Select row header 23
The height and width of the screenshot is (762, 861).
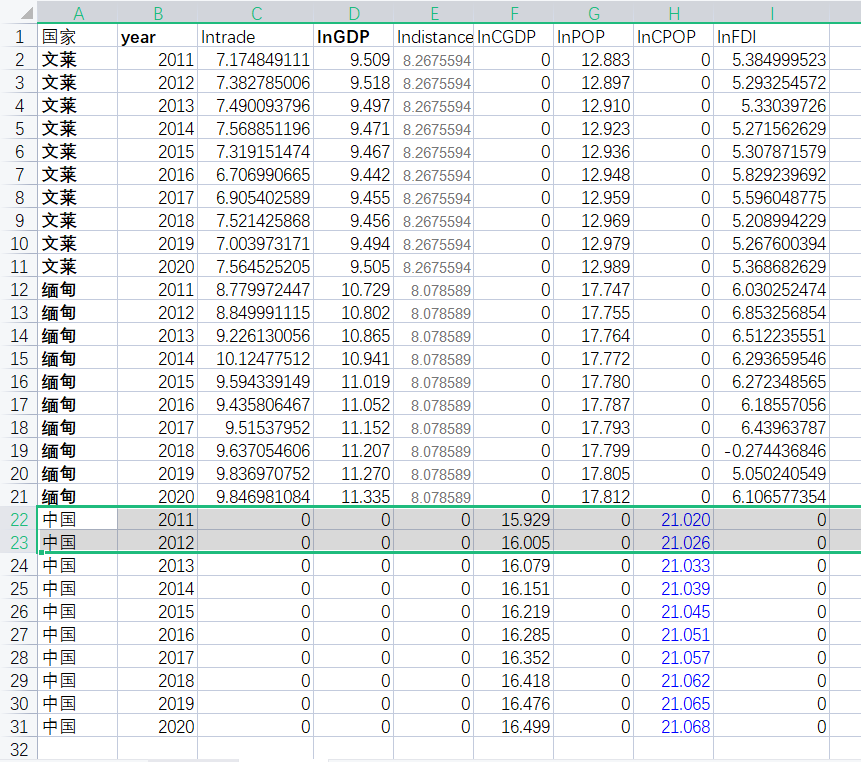click(19, 542)
